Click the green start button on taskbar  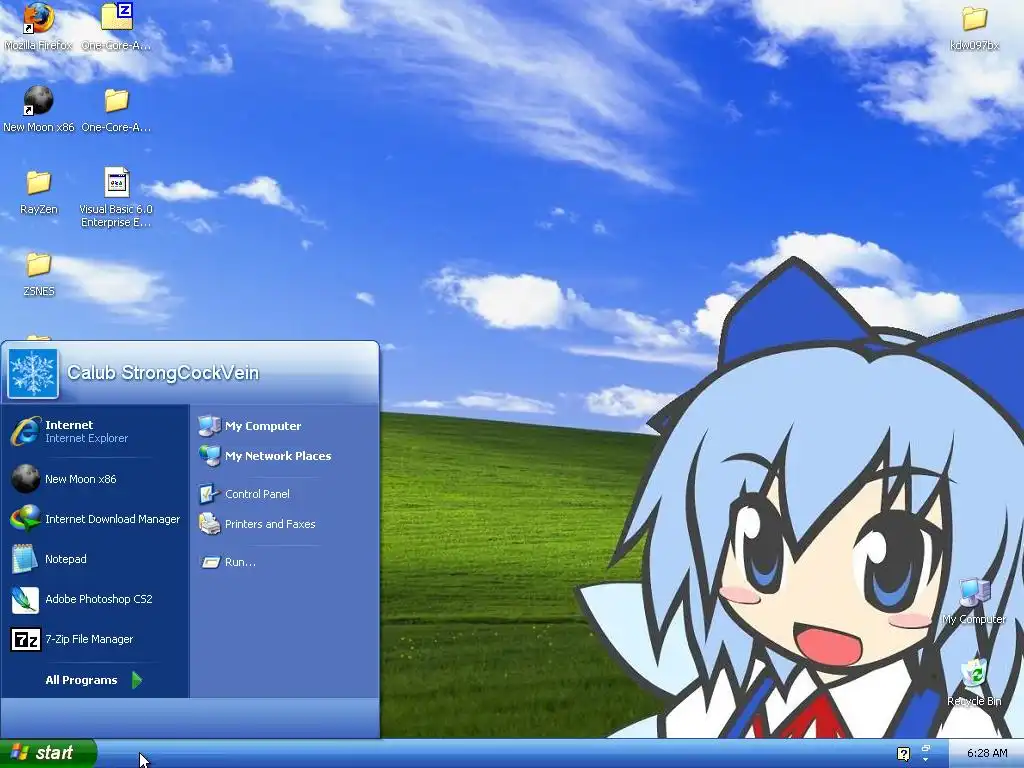(x=48, y=753)
